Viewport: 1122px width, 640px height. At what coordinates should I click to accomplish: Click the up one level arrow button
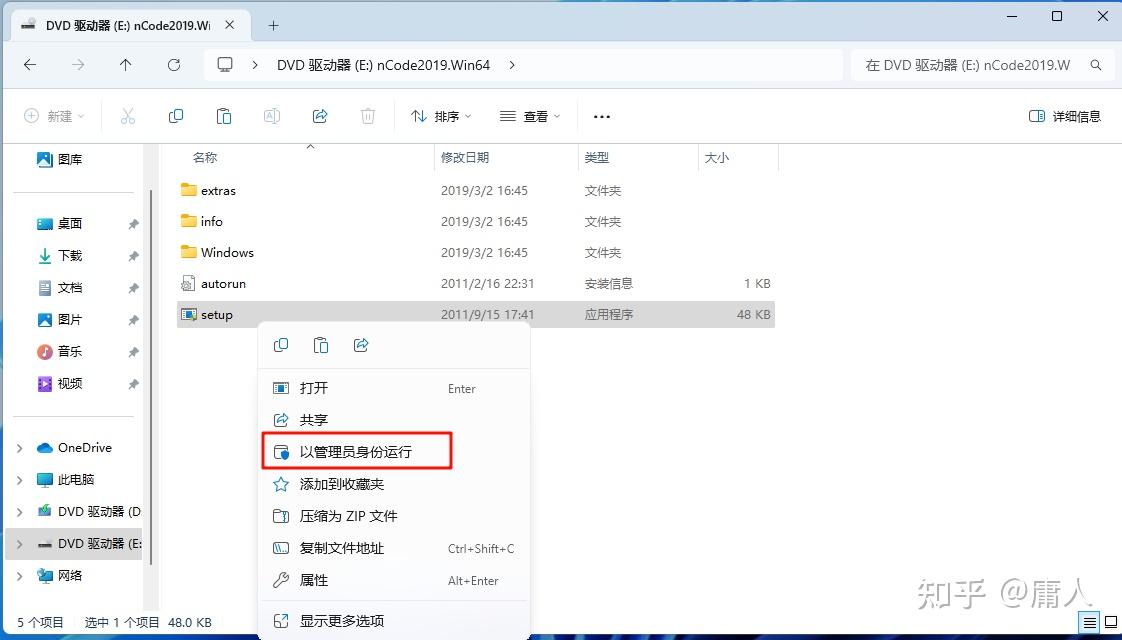pos(125,64)
